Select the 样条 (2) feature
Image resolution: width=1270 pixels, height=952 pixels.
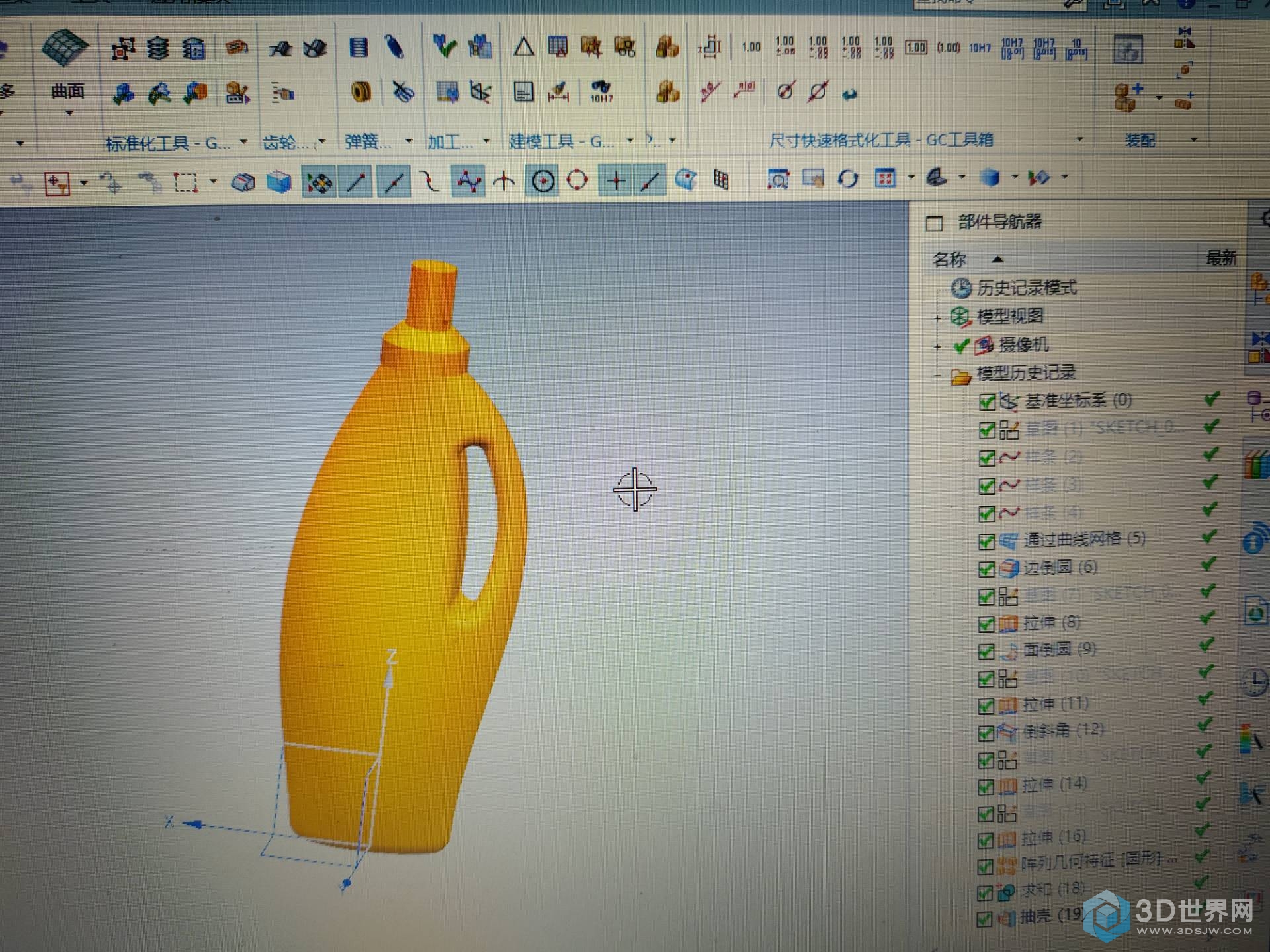[1053, 457]
